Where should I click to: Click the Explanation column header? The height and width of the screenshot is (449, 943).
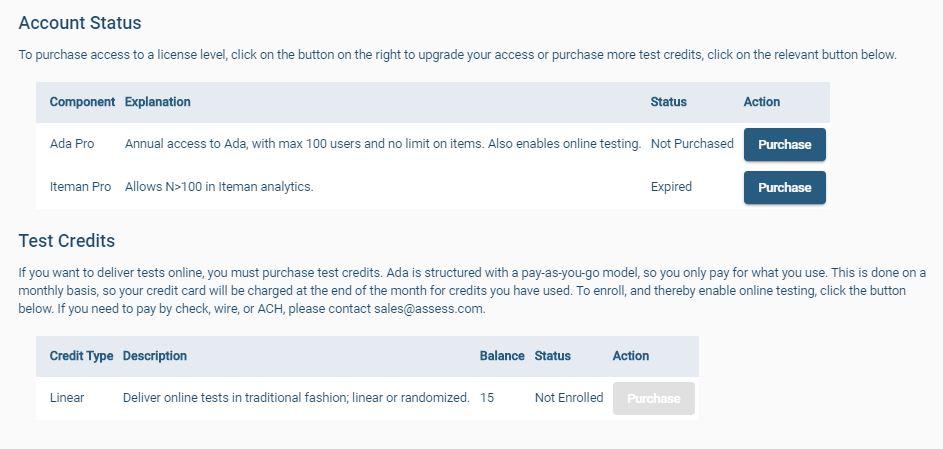coord(157,102)
